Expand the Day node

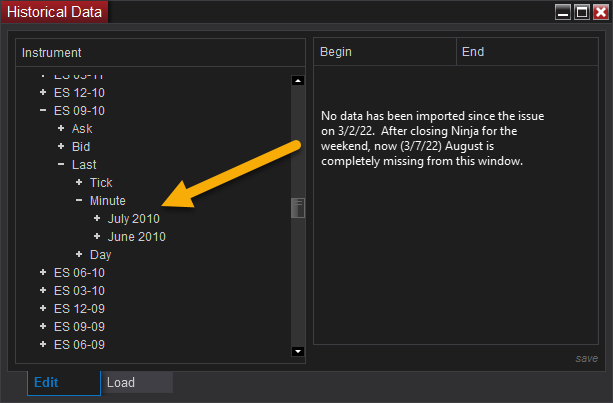(x=79, y=254)
